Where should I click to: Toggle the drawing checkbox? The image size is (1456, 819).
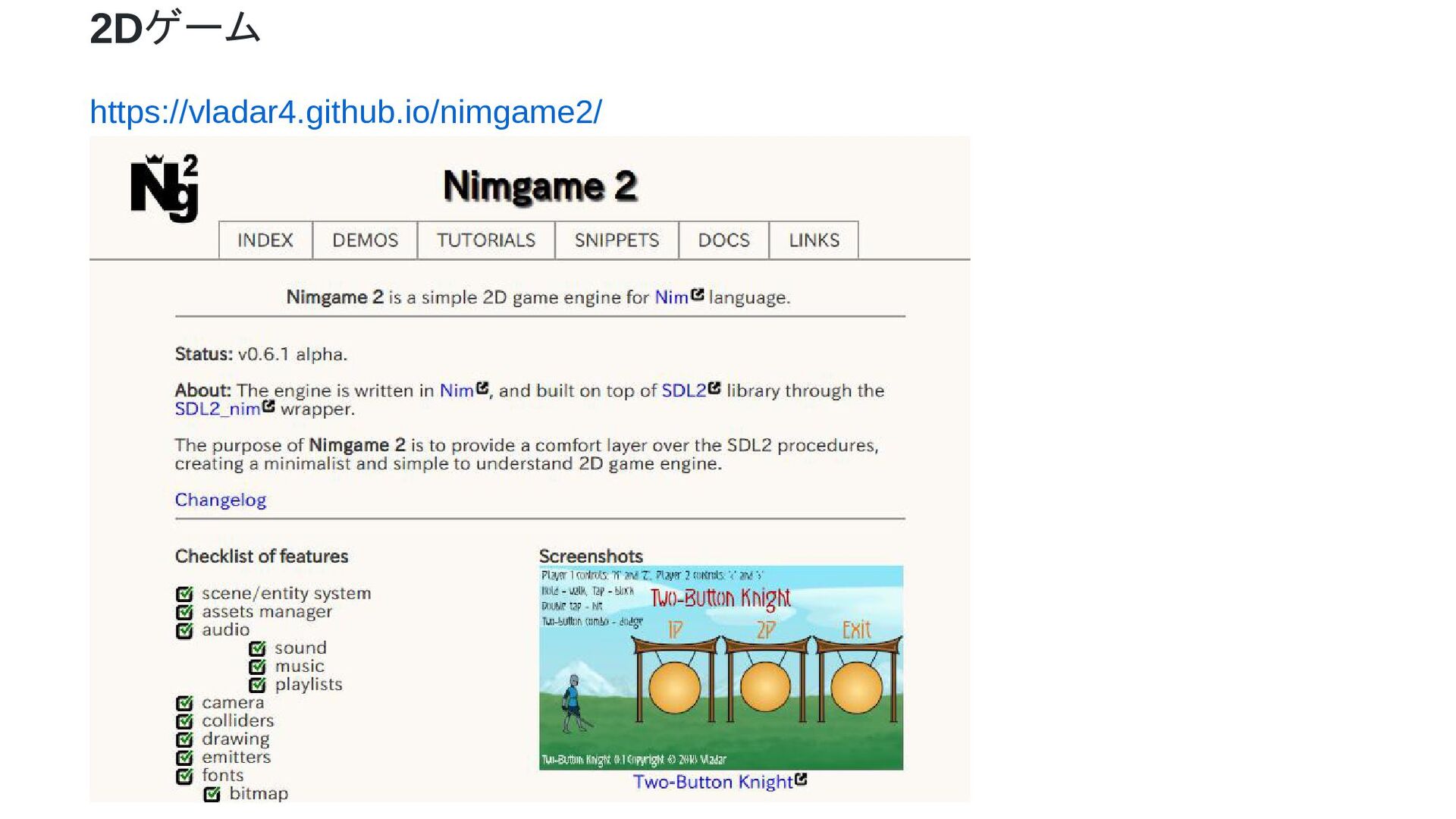click(184, 739)
